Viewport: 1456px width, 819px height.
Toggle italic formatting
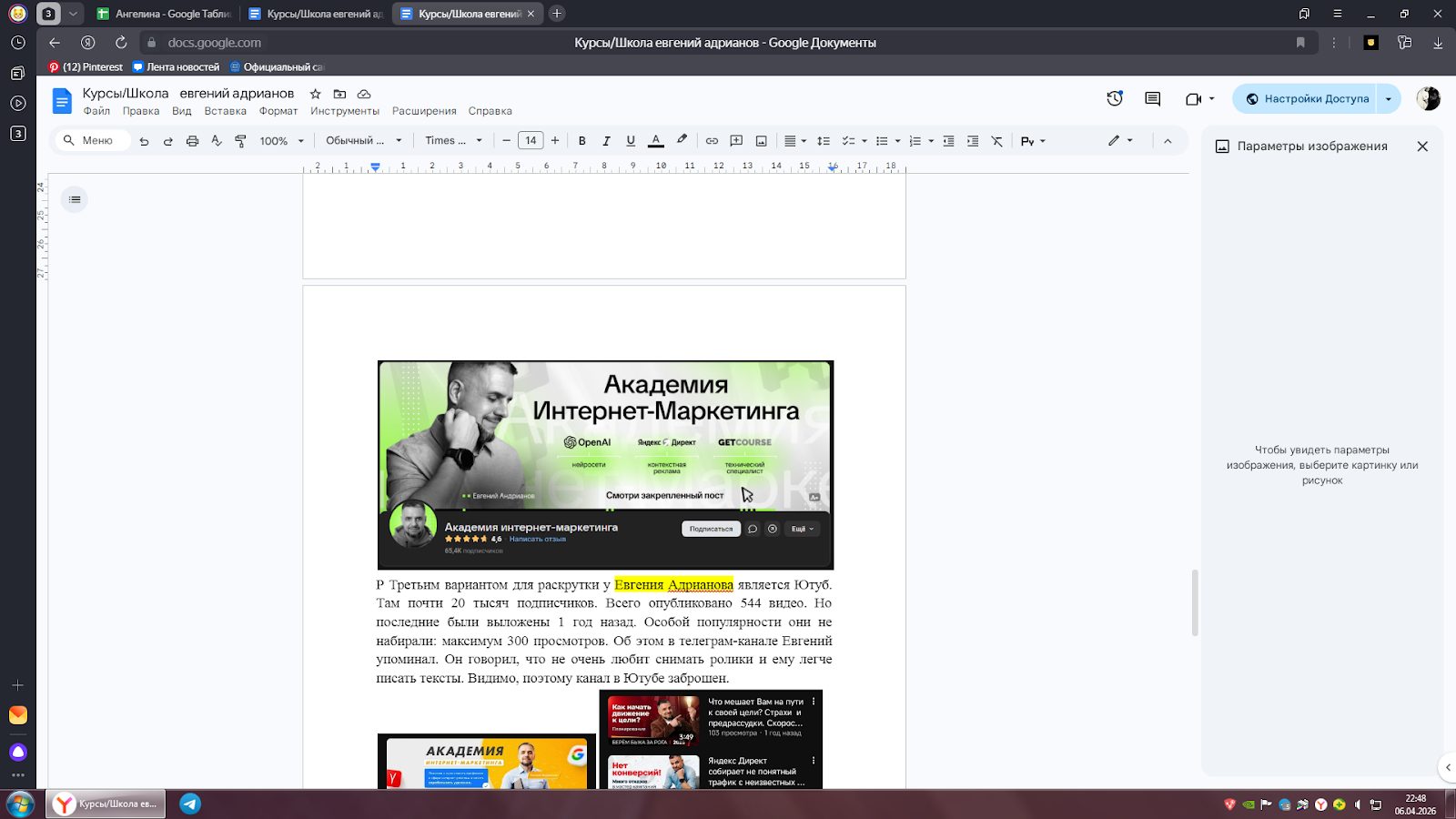[606, 141]
